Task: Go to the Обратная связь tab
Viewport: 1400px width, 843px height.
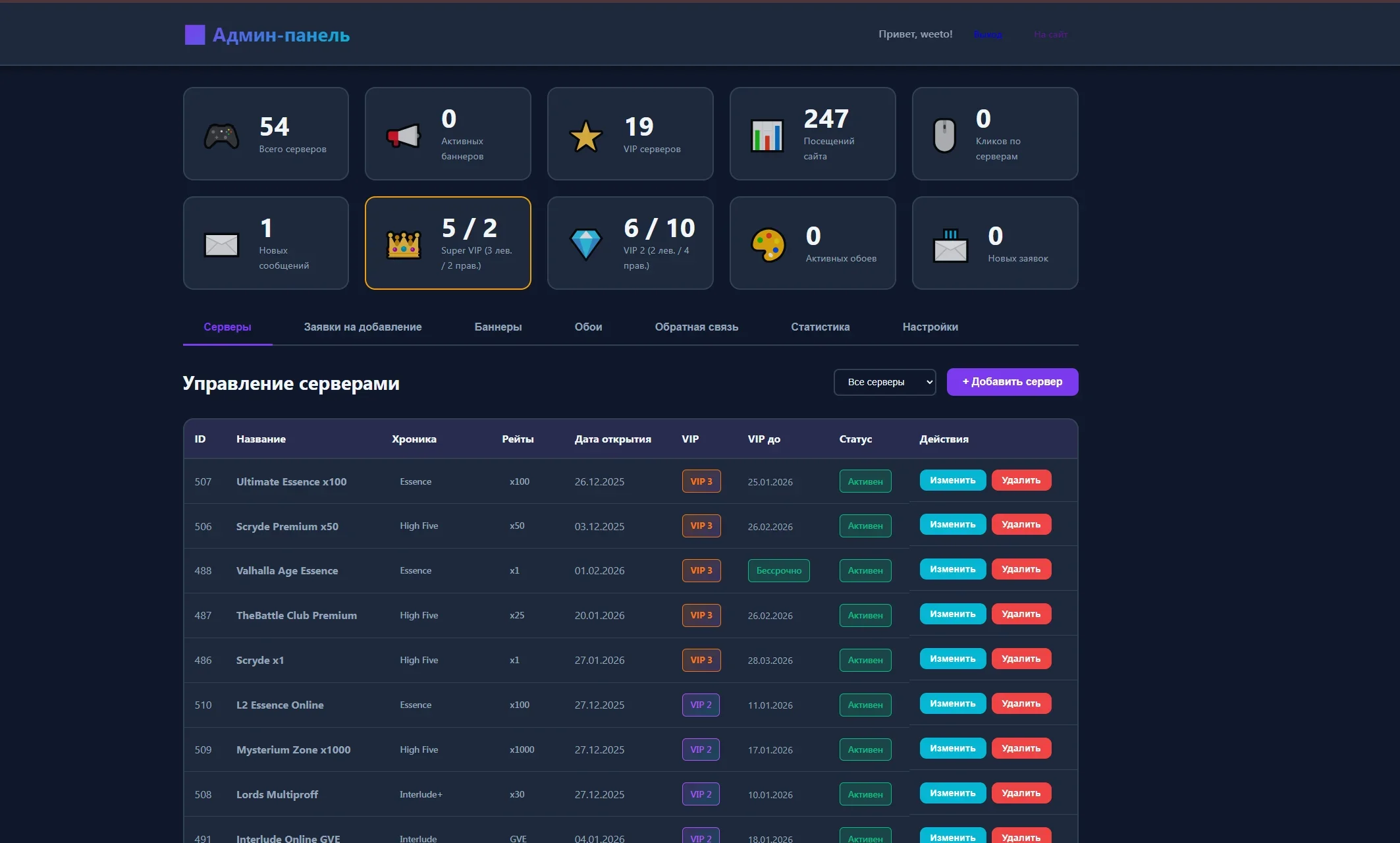Action: (x=696, y=327)
